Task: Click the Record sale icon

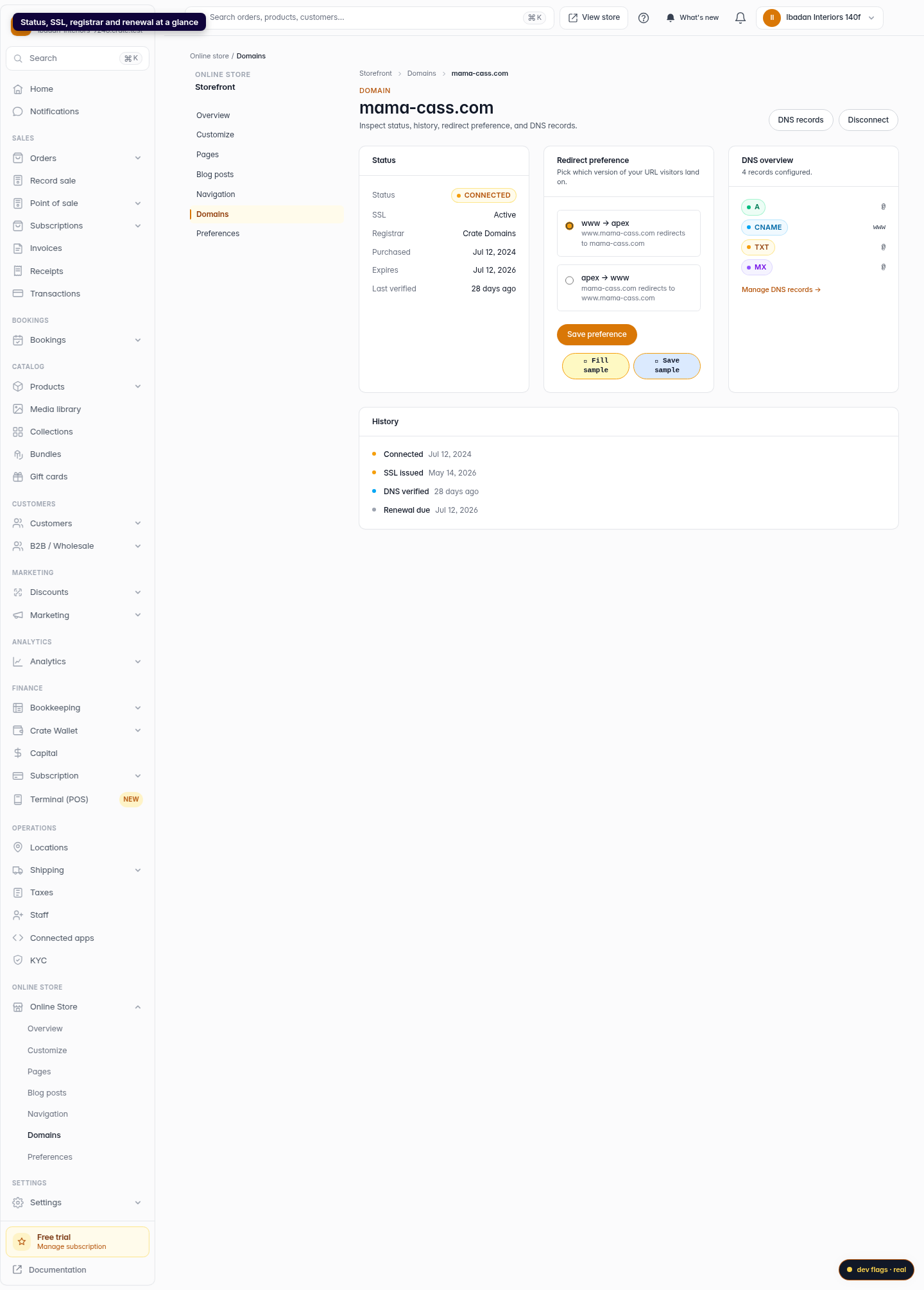Action: pos(18,181)
